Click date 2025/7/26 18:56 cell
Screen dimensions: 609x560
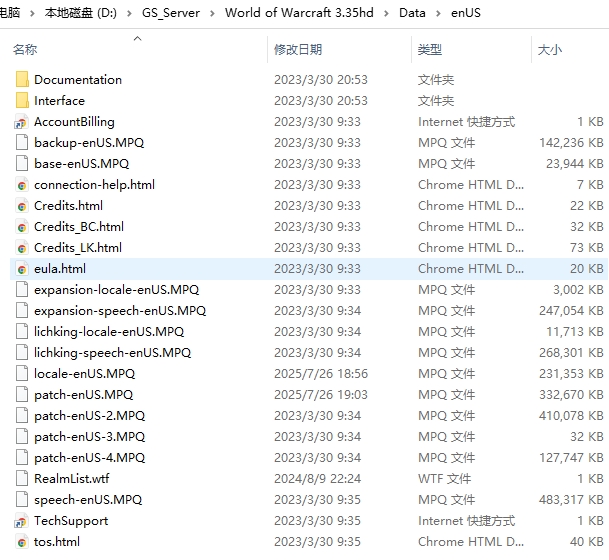click(321, 374)
